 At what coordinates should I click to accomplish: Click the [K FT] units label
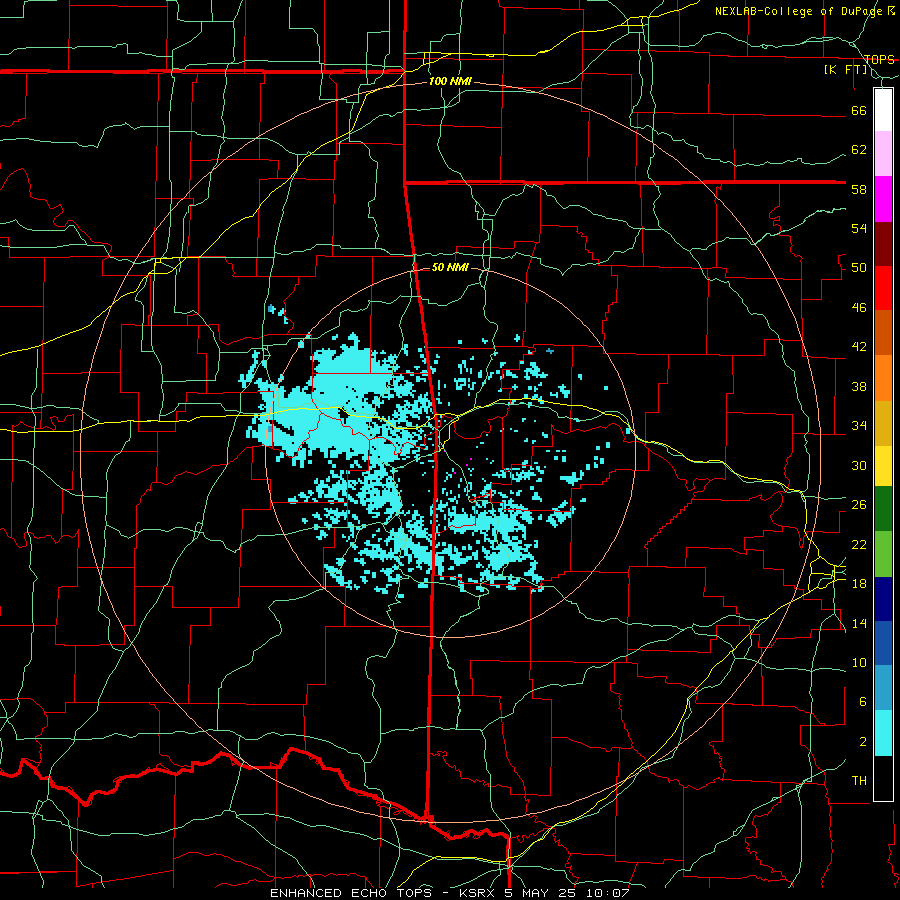tap(846, 70)
